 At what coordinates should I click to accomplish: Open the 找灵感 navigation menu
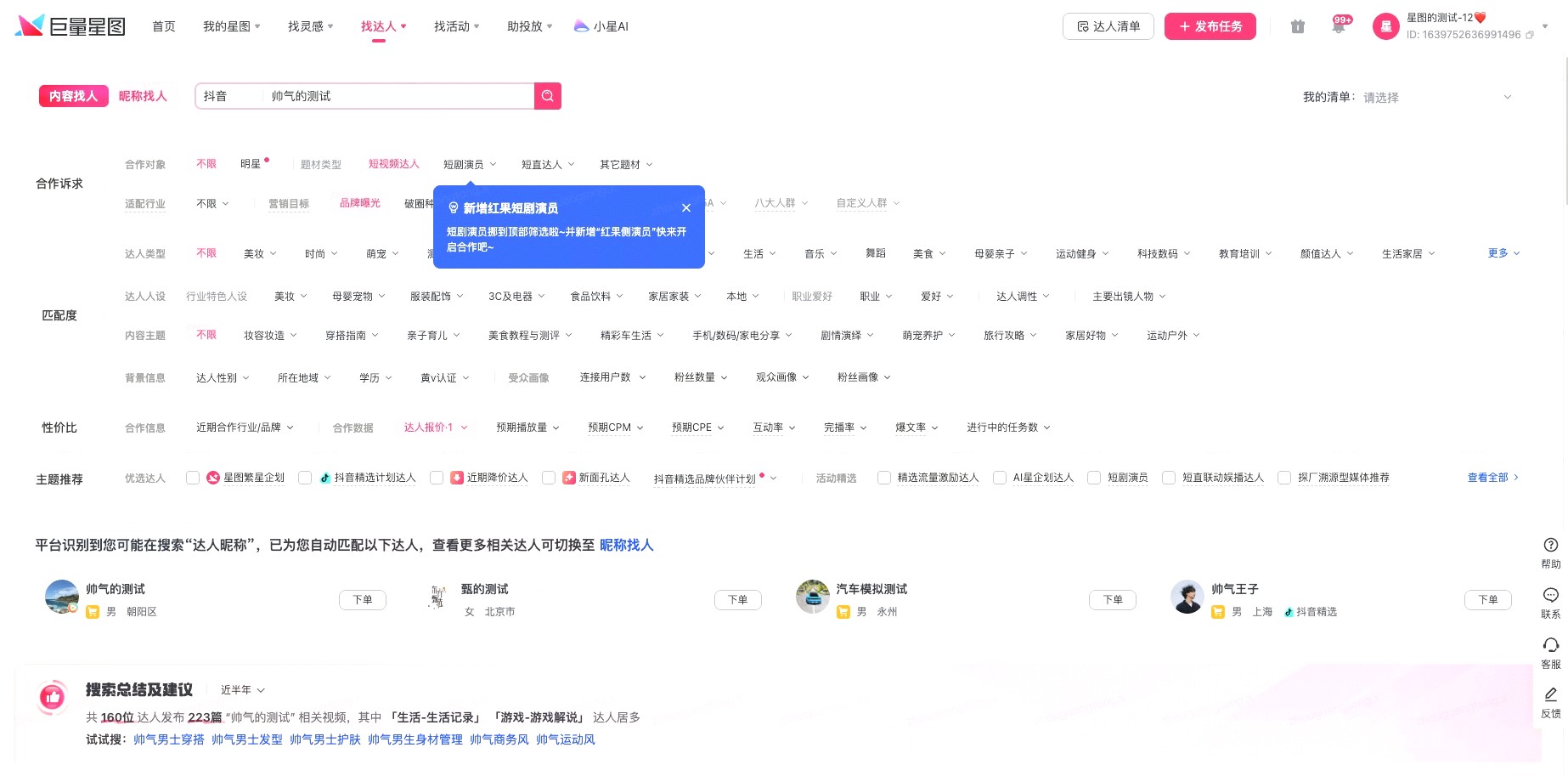coord(310,26)
